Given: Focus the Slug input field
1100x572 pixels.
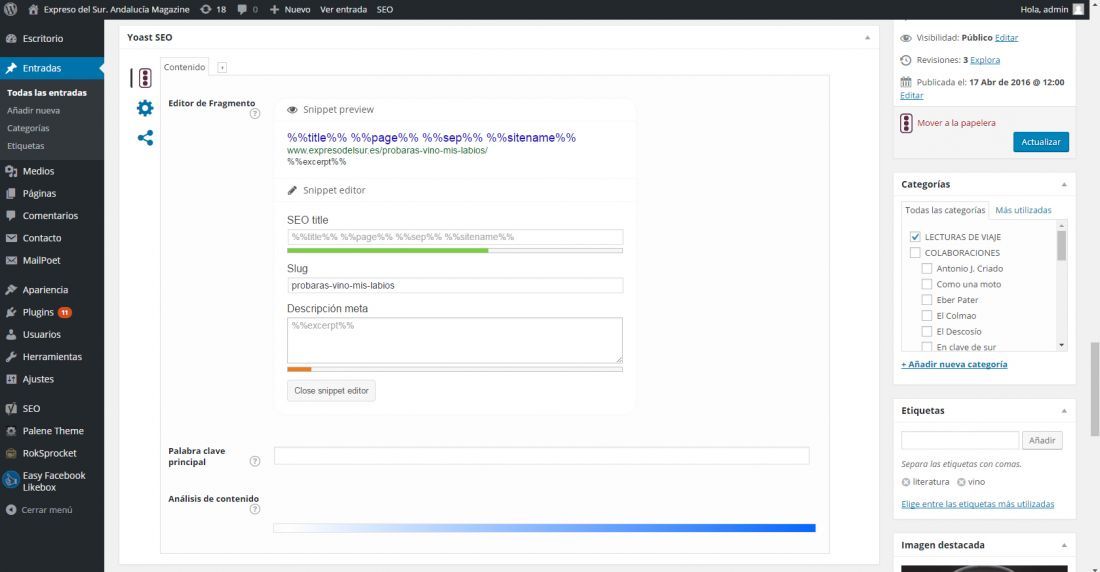Looking at the screenshot, I should point(455,286).
